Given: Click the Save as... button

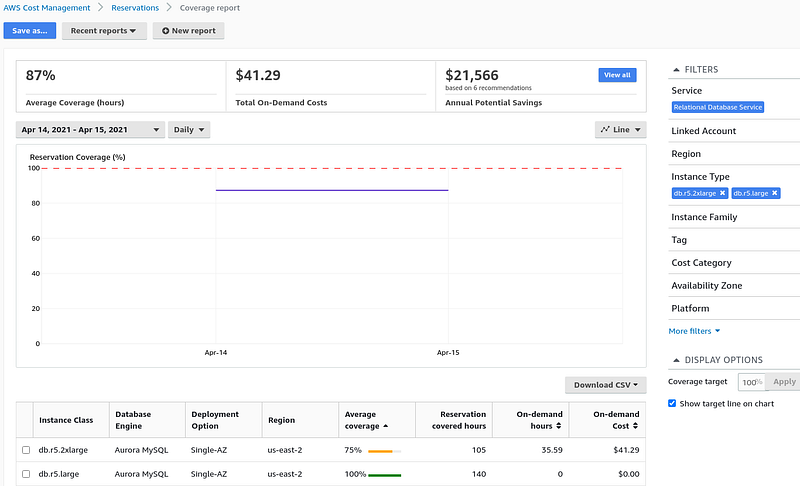Looking at the screenshot, I should click(30, 31).
